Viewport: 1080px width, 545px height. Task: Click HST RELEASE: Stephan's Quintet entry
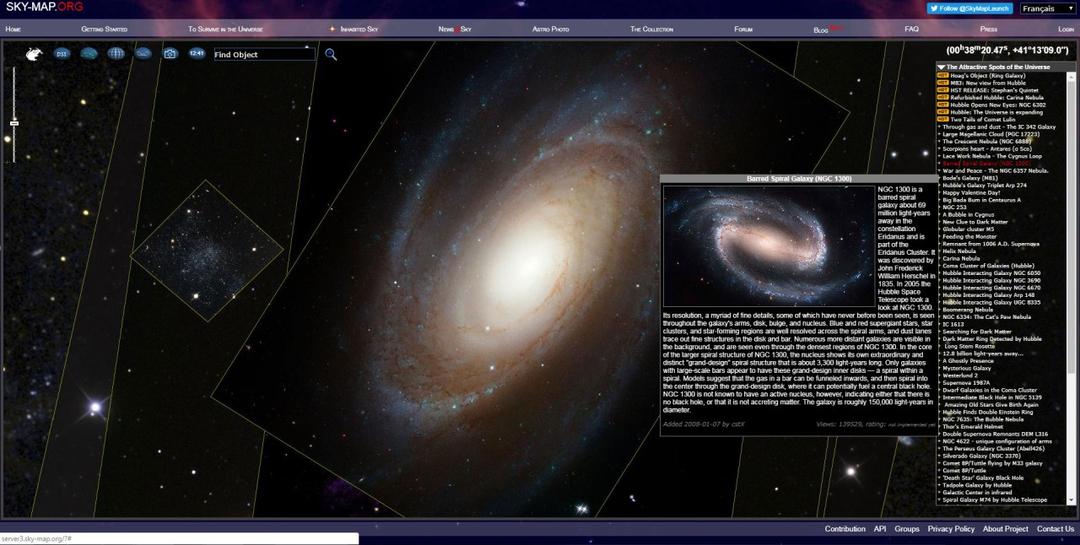[x=994, y=90]
